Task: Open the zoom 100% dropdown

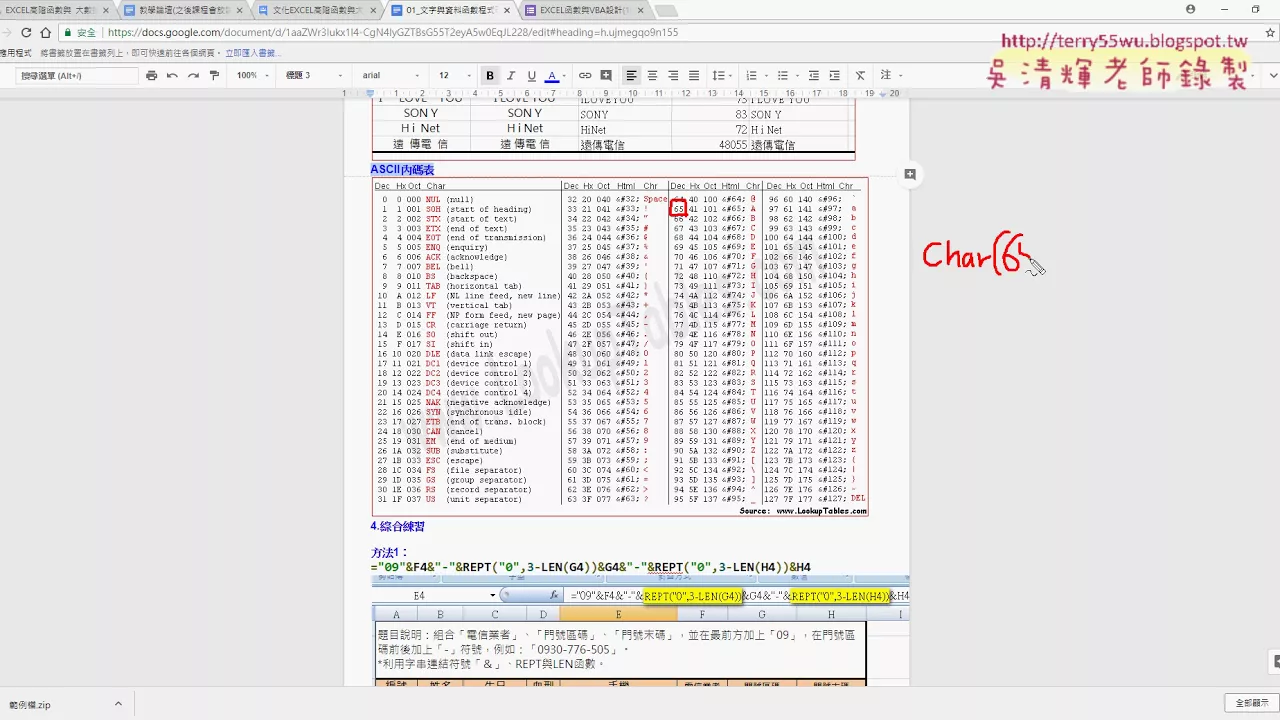Action: [x=252, y=76]
